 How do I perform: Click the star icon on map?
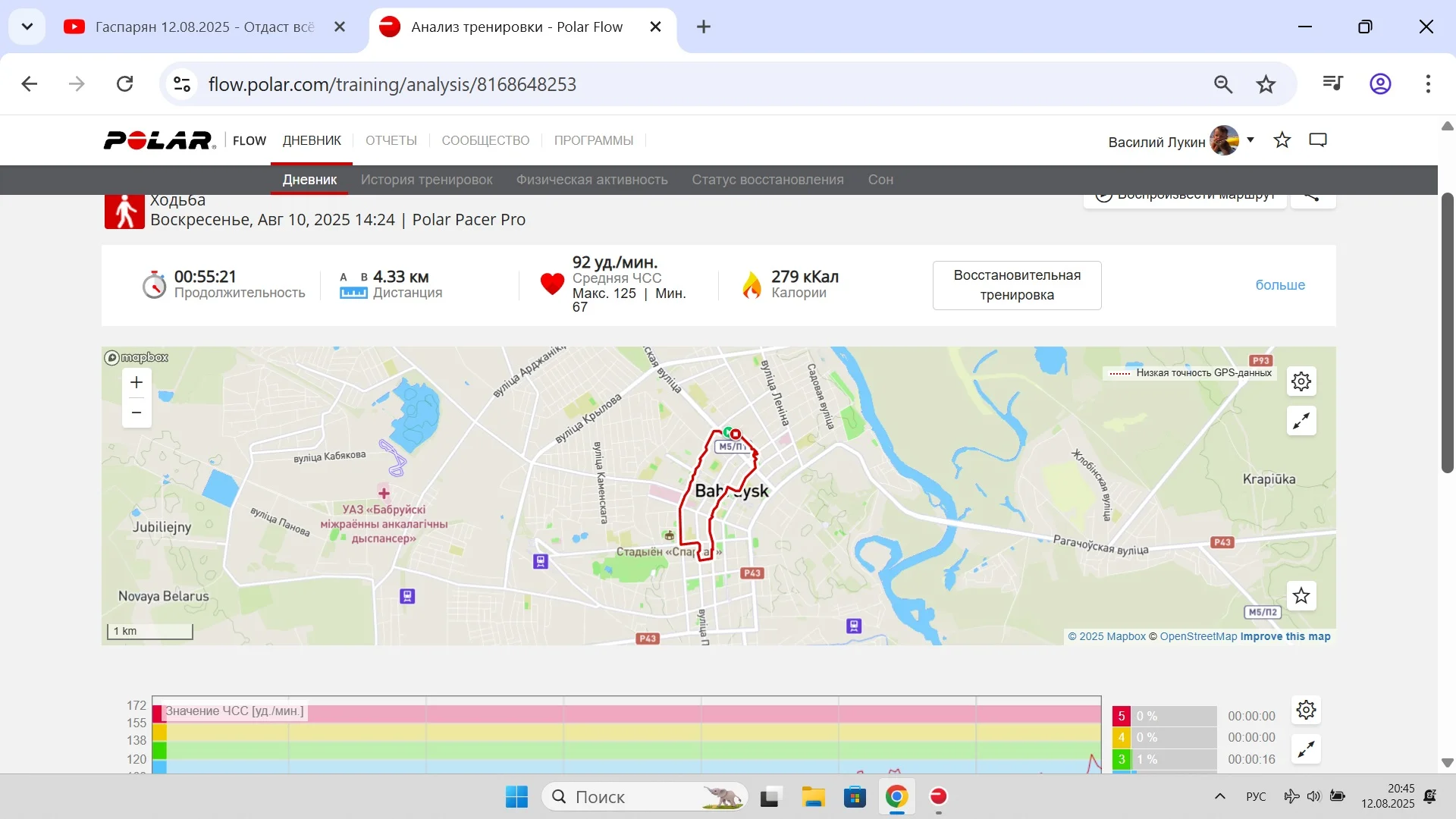coord(1301,596)
